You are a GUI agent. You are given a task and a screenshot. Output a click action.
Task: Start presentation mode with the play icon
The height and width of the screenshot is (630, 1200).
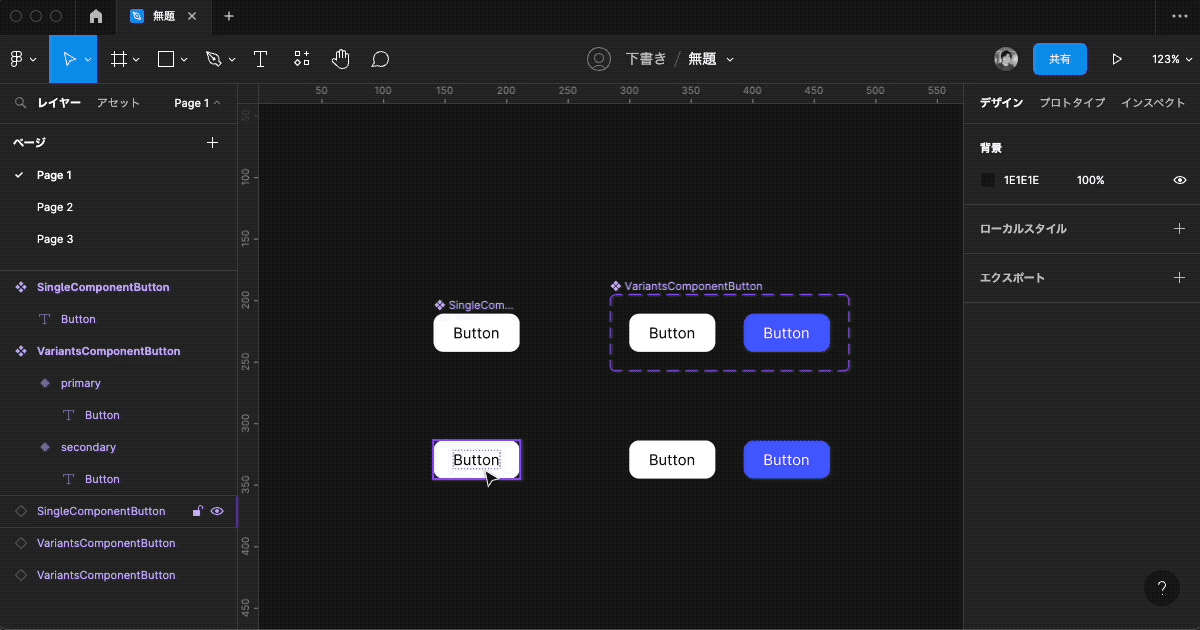[x=1117, y=59]
